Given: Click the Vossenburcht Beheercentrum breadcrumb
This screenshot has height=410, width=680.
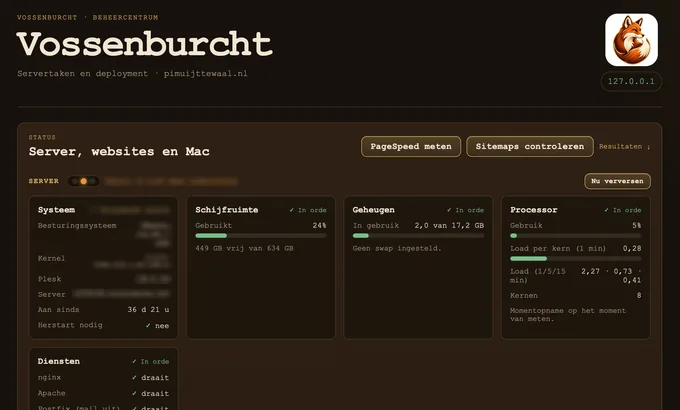Looking at the screenshot, I should tap(88, 18).
